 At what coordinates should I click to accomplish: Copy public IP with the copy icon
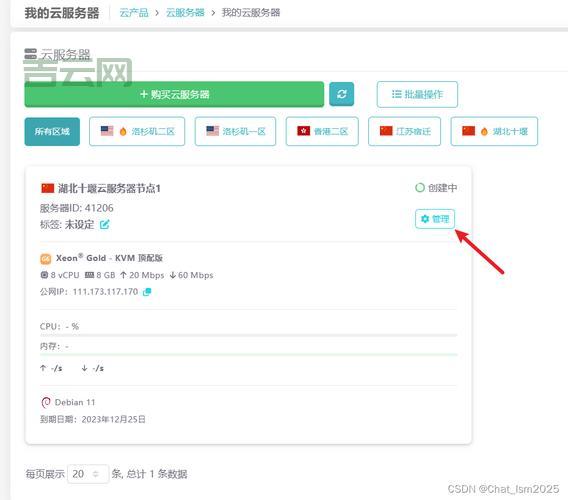point(147,292)
